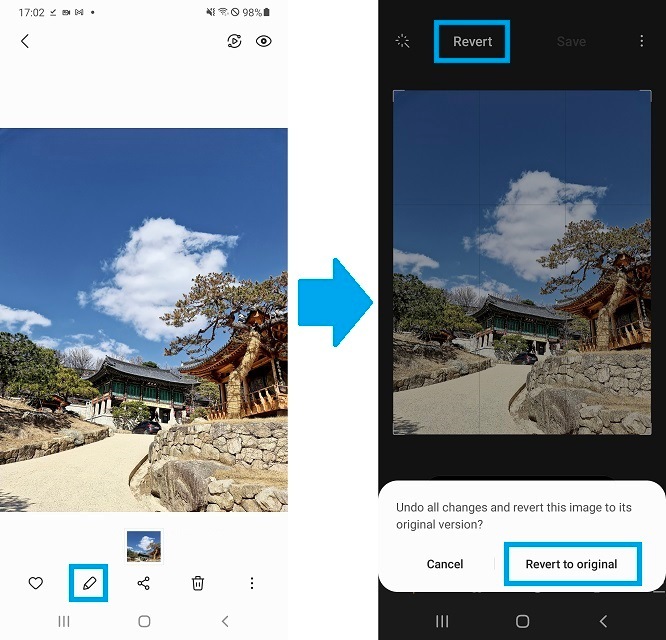
Task: Tap Cancel in the revert dialog
Action: (445, 564)
